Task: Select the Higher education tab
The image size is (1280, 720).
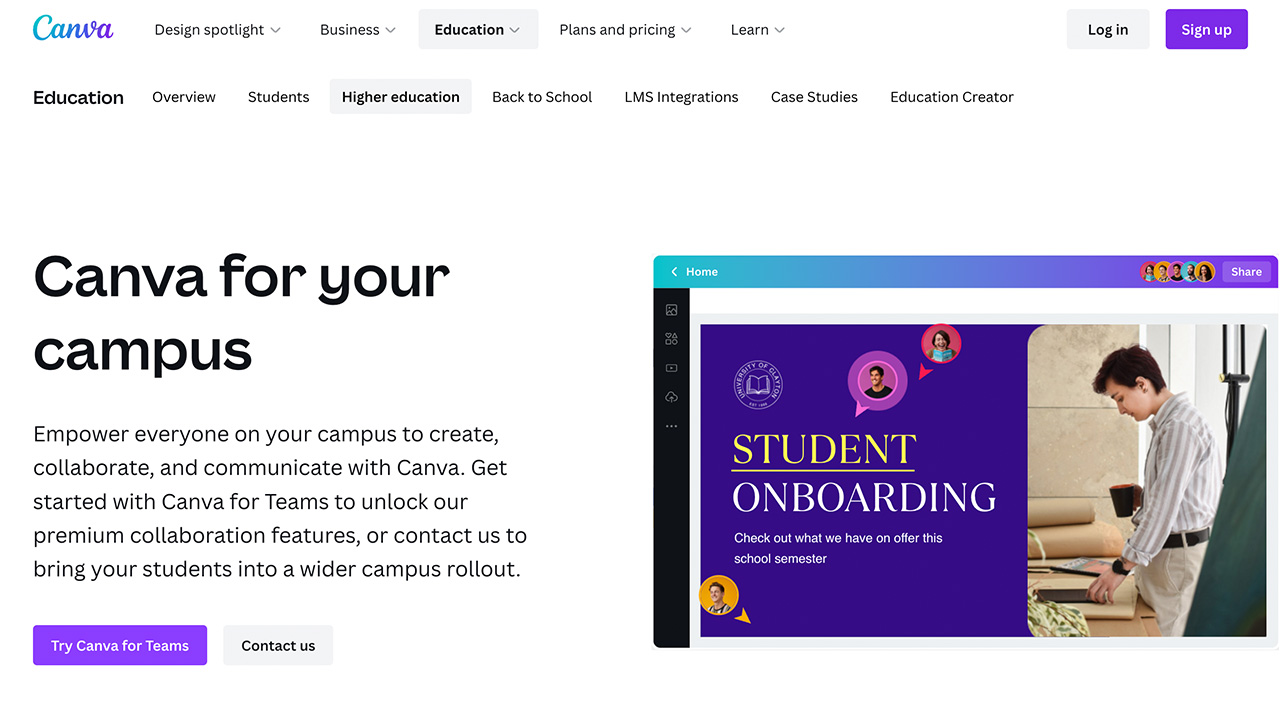Action: click(x=401, y=97)
